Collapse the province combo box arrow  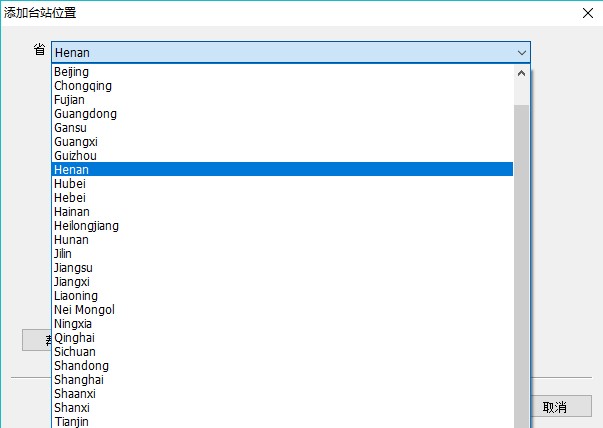point(521,52)
